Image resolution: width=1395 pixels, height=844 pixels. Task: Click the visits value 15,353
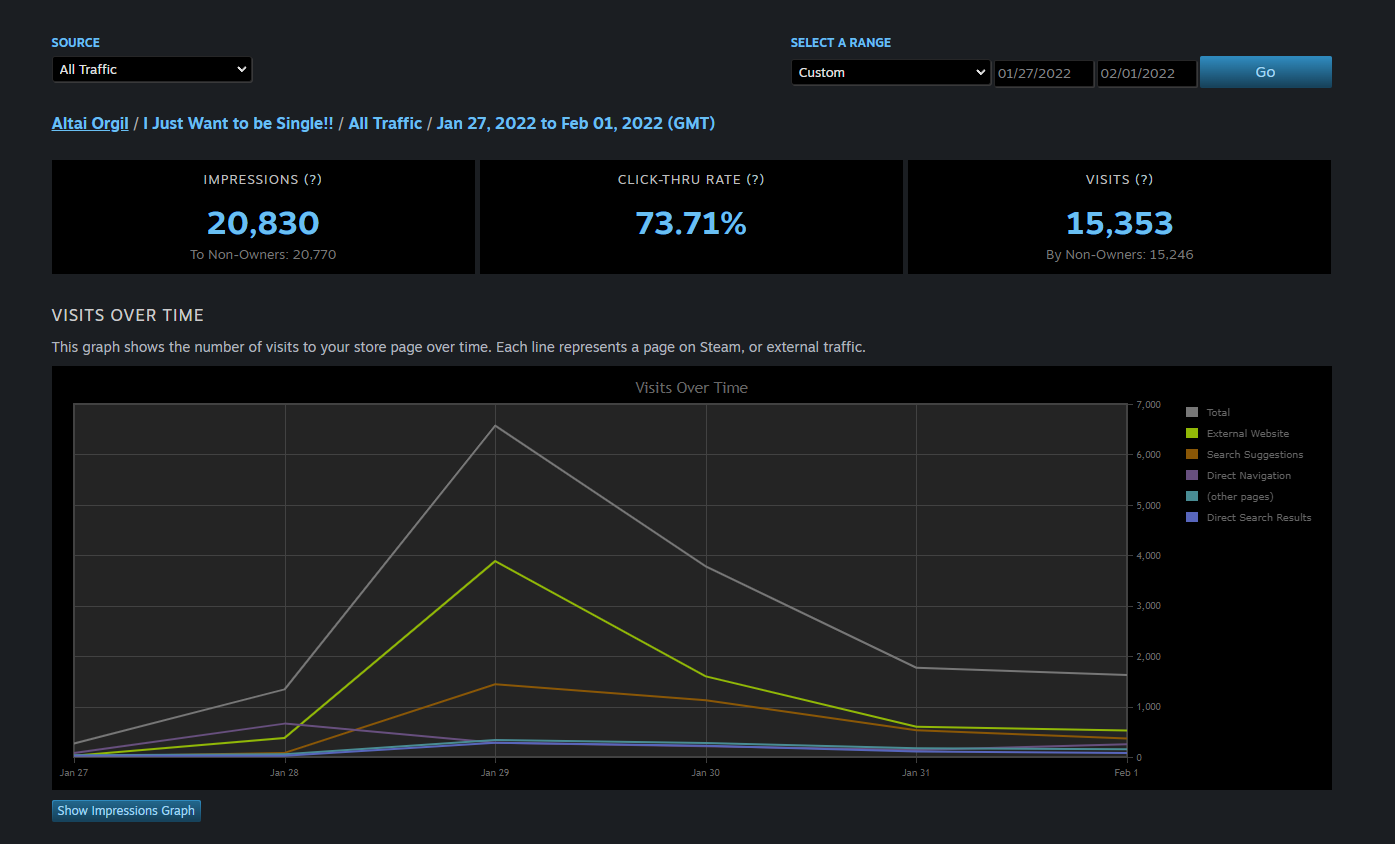pyautogui.click(x=1119, y=222)
